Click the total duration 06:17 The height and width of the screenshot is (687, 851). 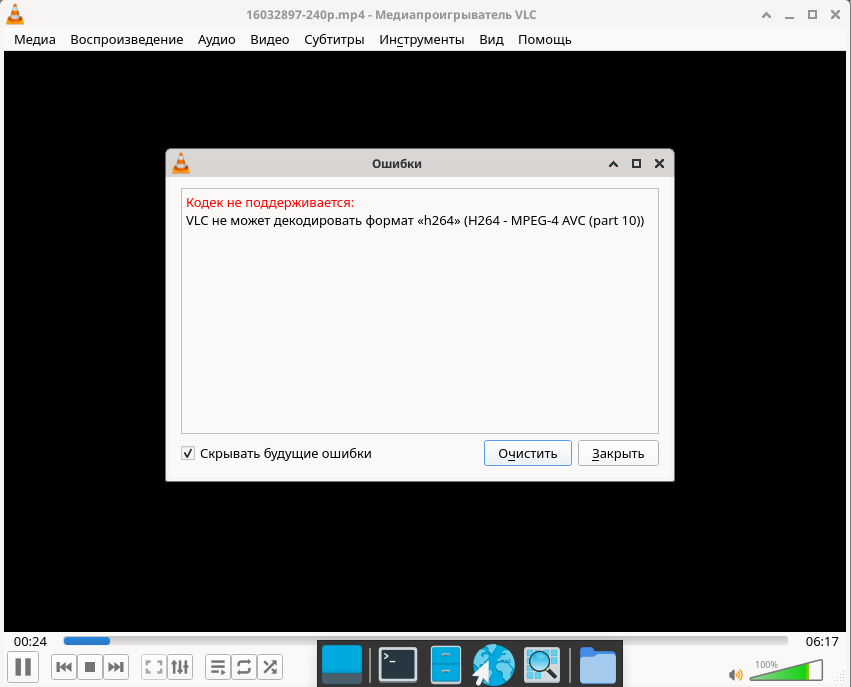click(822, 641)
